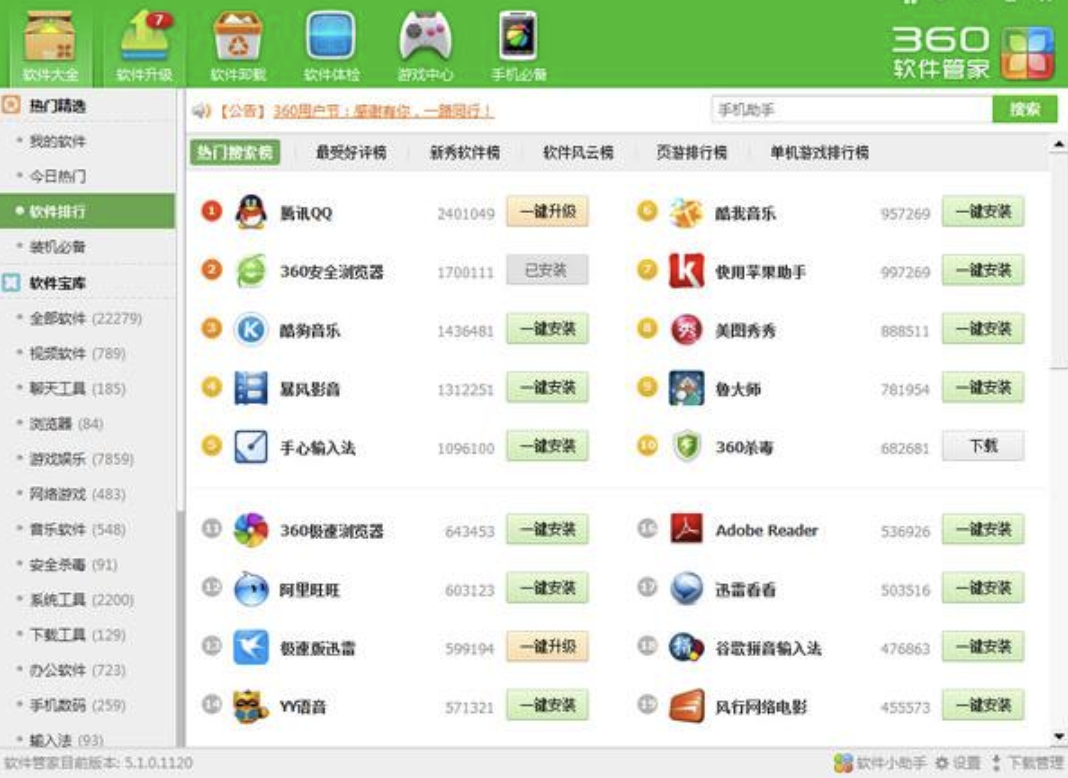Switch to the 热门搜索榜 tab
Screen dimensions: 1068x778
pos(234,153)
